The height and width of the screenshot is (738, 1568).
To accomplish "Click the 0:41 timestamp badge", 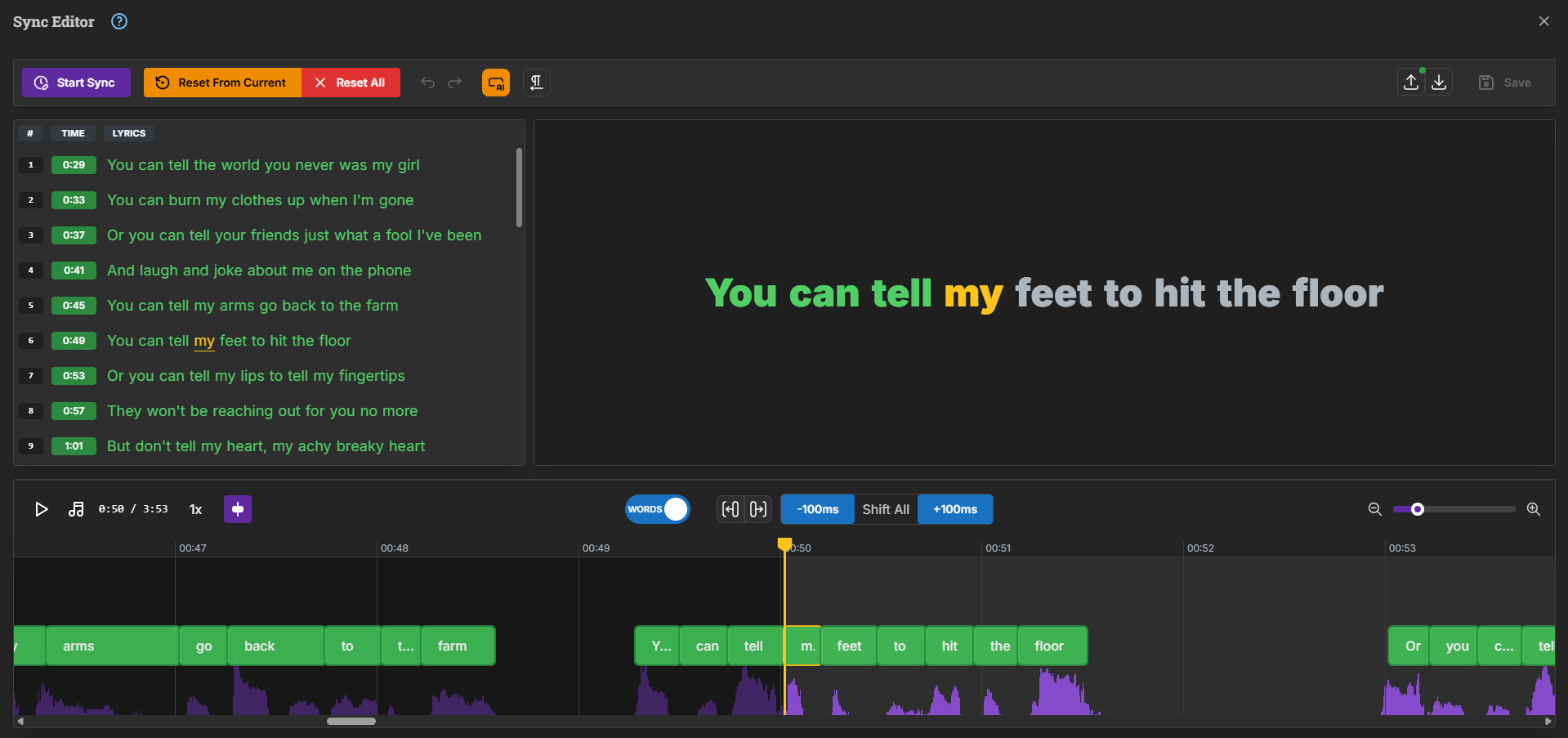I will [74, 271].
